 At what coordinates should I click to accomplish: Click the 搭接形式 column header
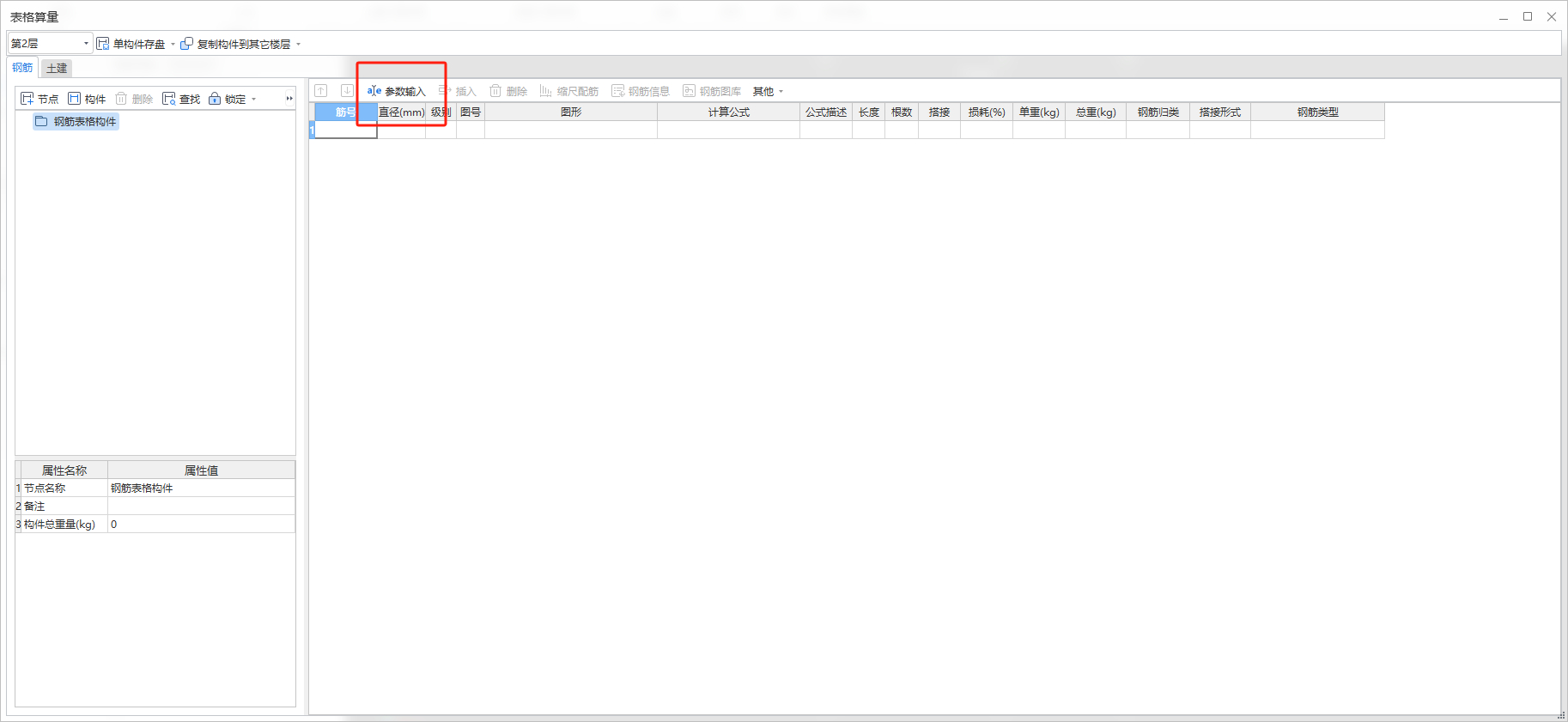pos(1220,112)
